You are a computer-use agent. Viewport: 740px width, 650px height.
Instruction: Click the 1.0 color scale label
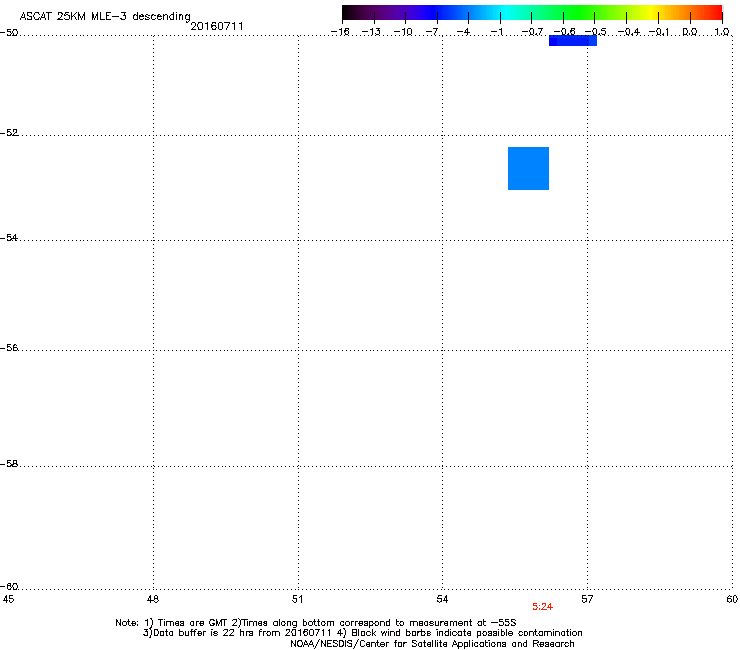click(722, 32)
